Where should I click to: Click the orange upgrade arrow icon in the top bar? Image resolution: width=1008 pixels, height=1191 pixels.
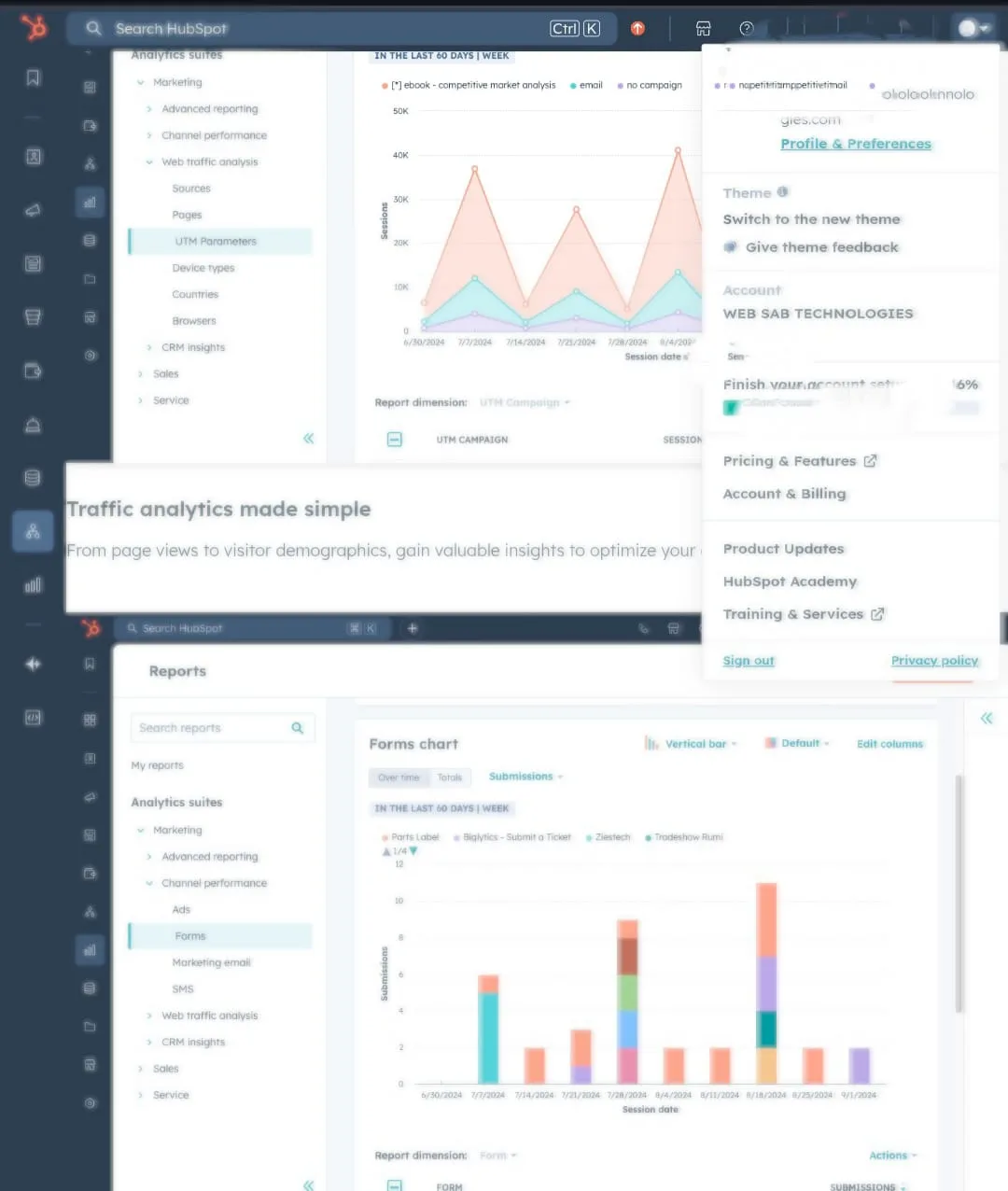637,28
